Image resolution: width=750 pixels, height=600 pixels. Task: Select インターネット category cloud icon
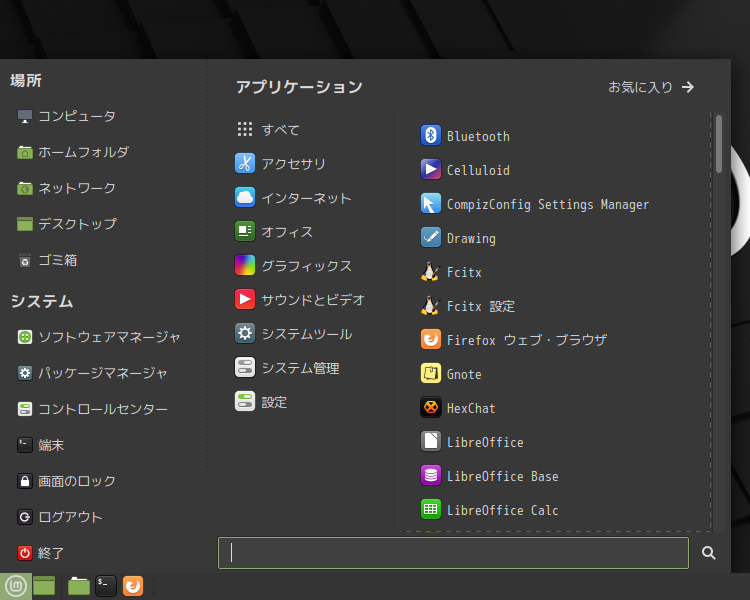point(245,197)
